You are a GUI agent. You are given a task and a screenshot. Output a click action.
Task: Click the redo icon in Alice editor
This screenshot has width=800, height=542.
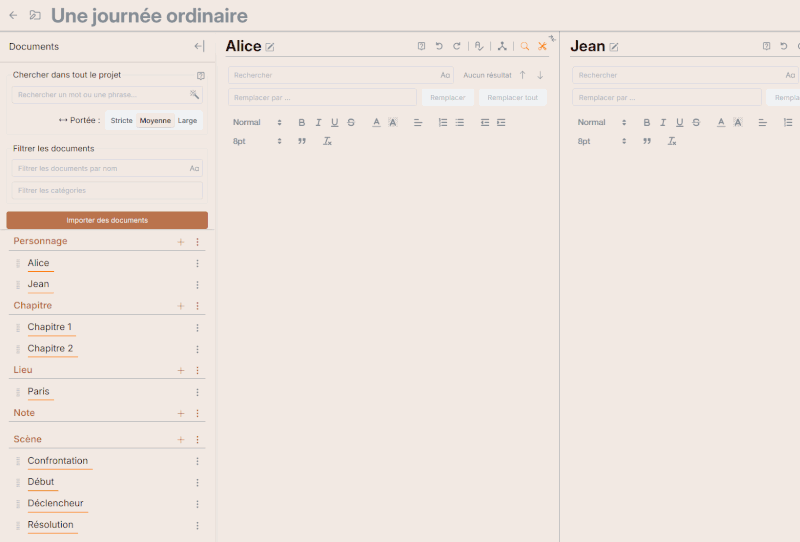coord(457,46)
